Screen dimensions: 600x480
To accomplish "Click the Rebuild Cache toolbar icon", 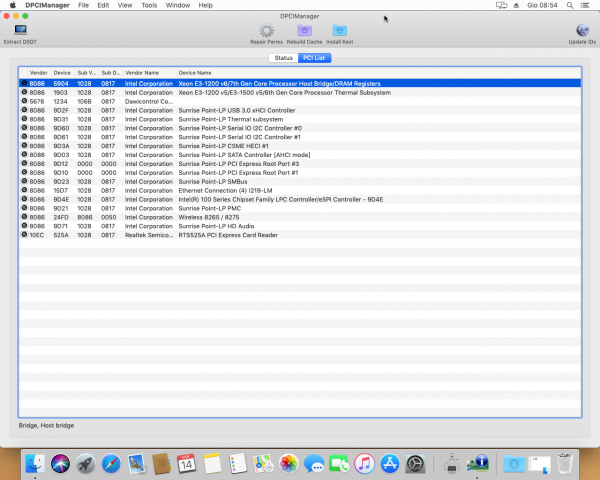I will tap(304, 32).
